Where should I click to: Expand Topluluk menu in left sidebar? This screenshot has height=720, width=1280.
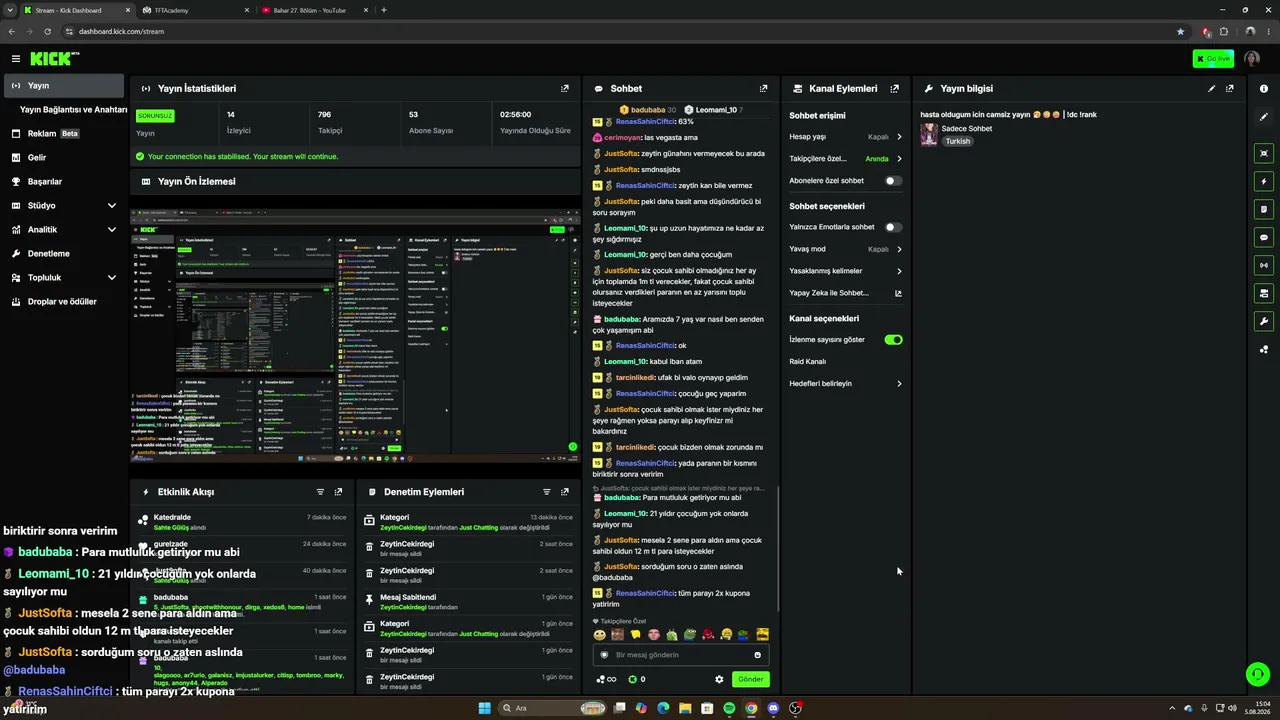[x=64, y=277]
